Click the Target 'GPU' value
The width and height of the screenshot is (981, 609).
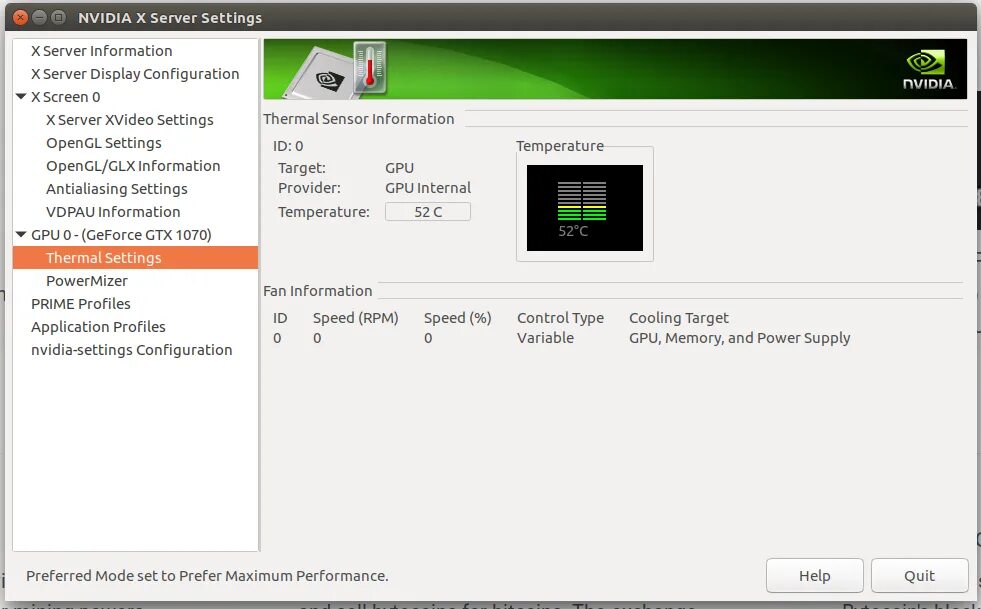pos(399,168)
